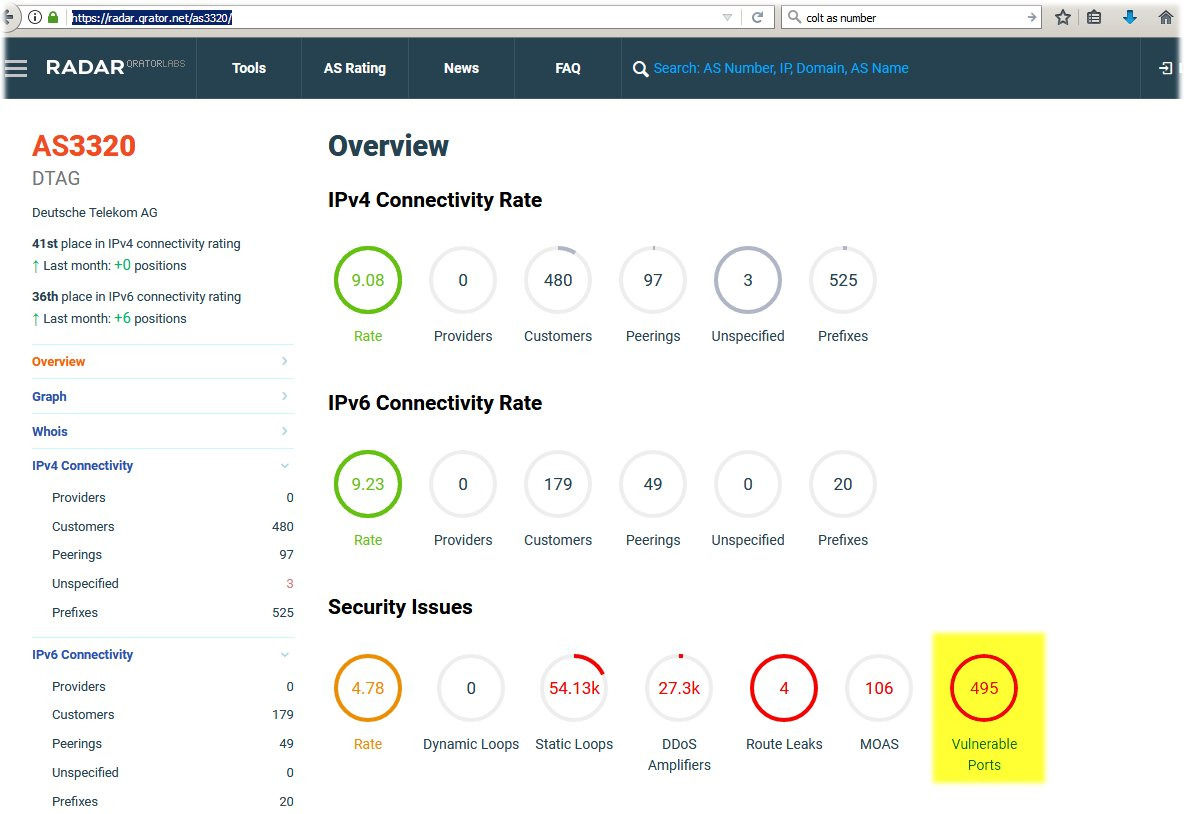Image resolution: width=1184 pixels, height=814 pixels.
Task: Click the 480 Customers circle in IPv4 overview
Action: tap(558, 280)
